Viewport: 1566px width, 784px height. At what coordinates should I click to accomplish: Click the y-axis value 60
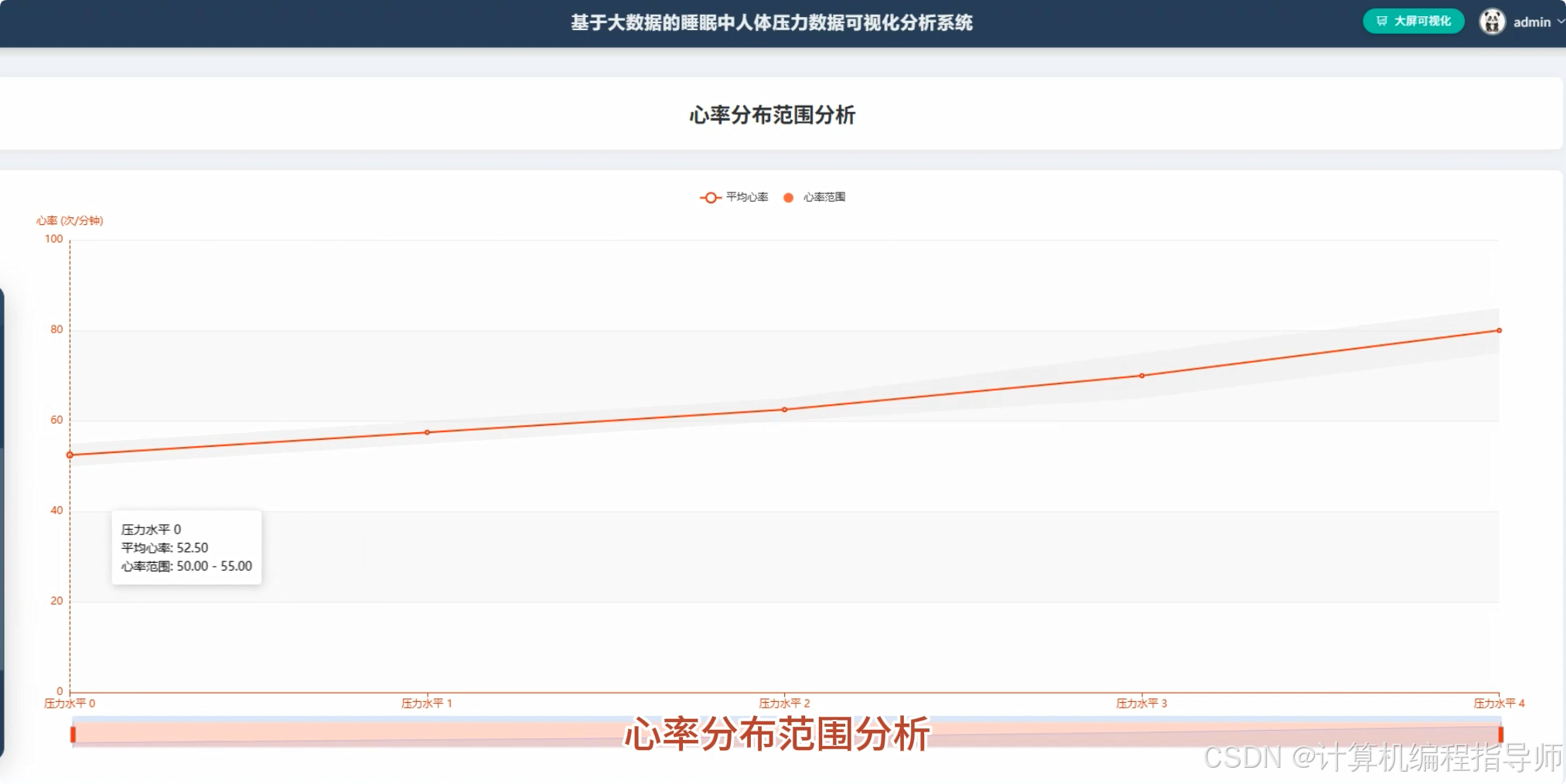pos(56,420)
